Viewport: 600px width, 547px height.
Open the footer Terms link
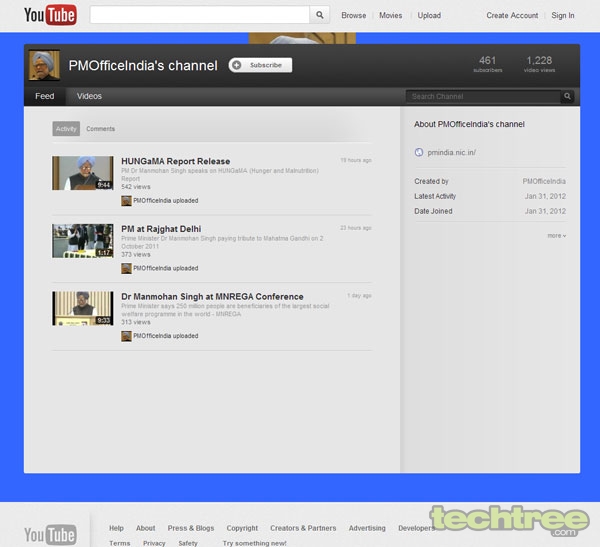point(120,543)
